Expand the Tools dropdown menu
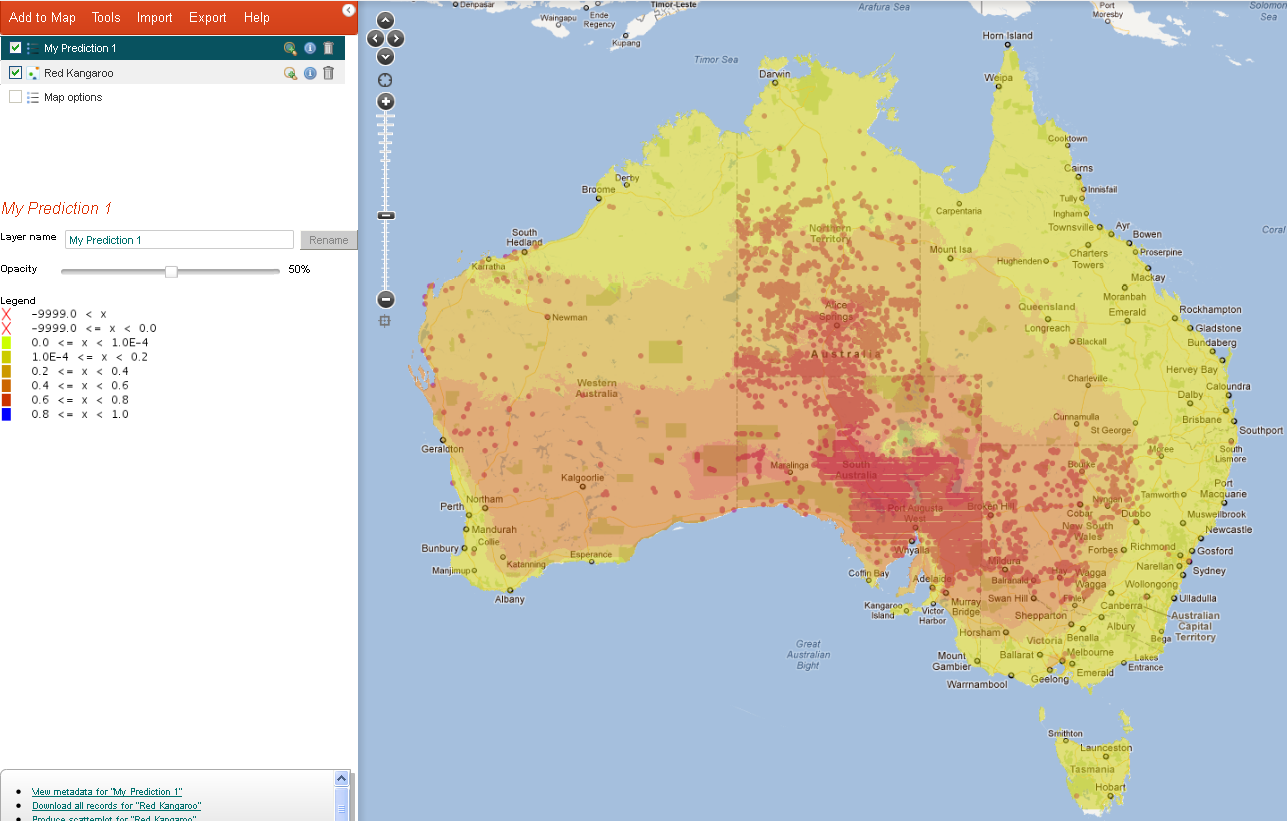Image resolution: width=1287 pixels, height=821 pixels. (106, 17)
